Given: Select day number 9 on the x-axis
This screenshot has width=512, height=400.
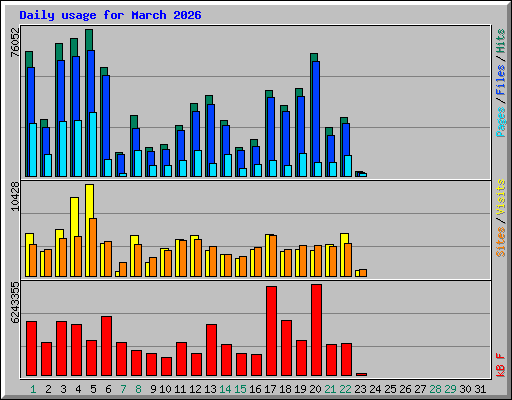Looking at the screenshot, I should click(153, 389).
